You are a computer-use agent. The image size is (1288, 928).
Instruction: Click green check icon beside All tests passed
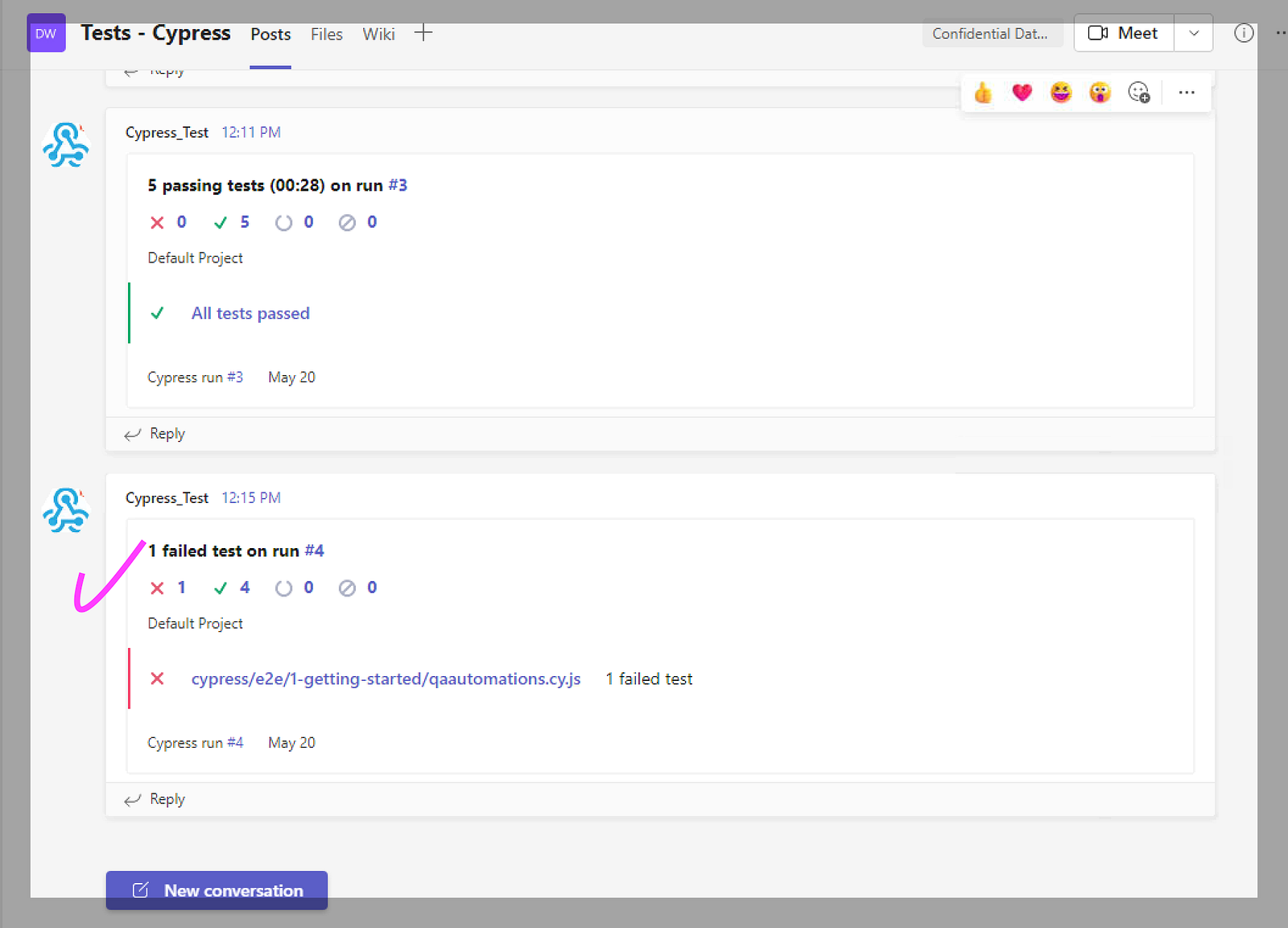[x=158, y=313]
